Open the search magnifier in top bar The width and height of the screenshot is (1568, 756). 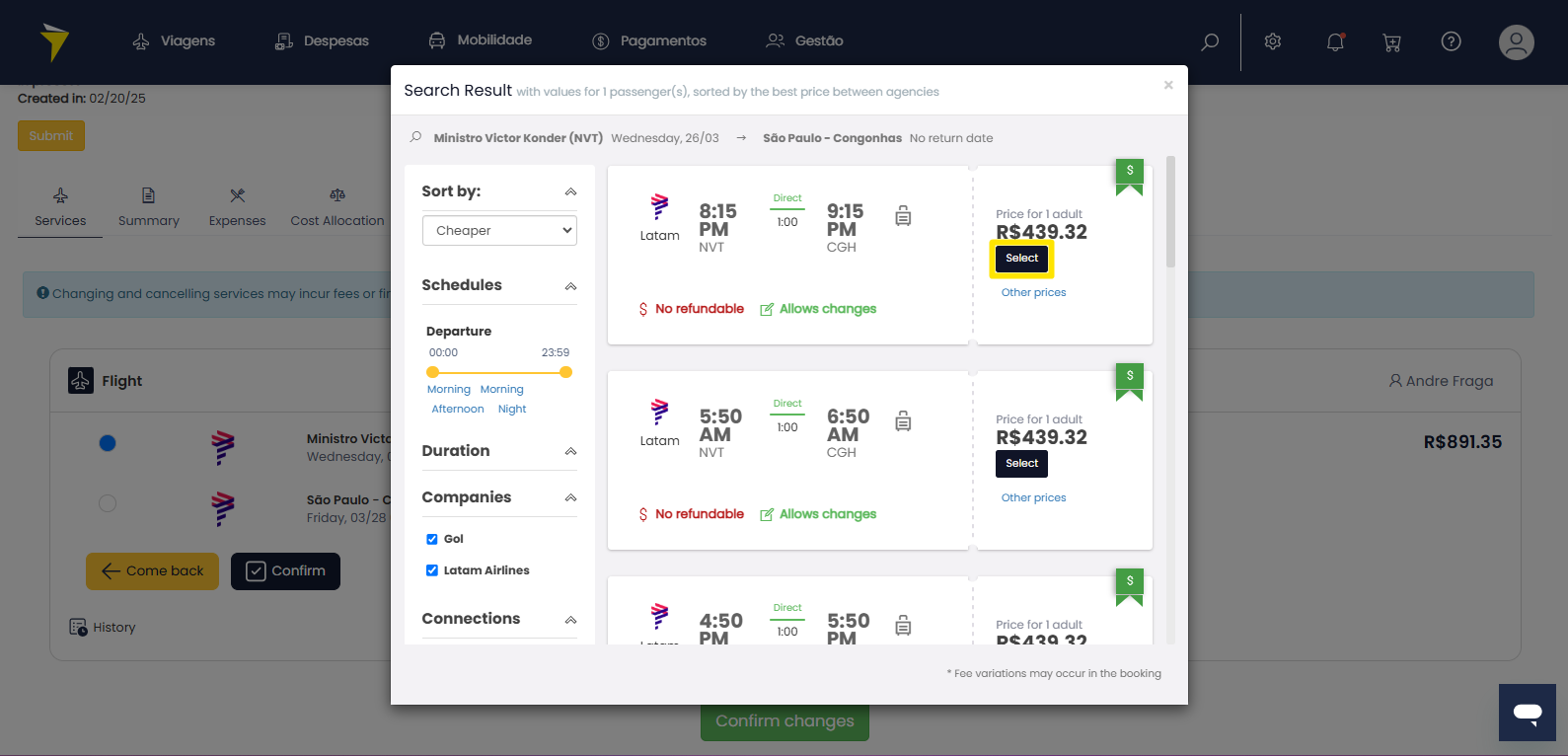tap(1210, 41)
